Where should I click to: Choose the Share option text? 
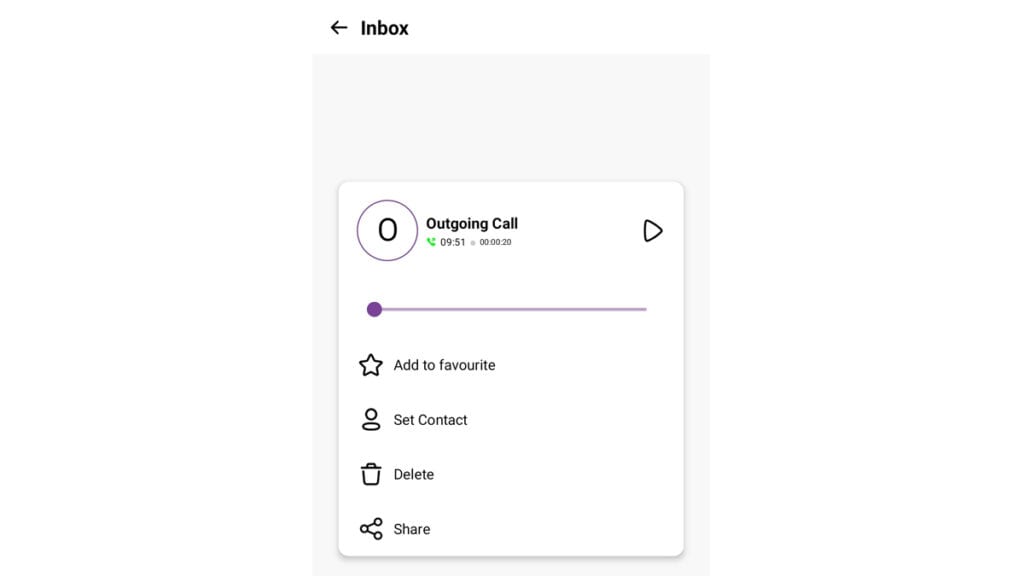[x=411, y=529]
